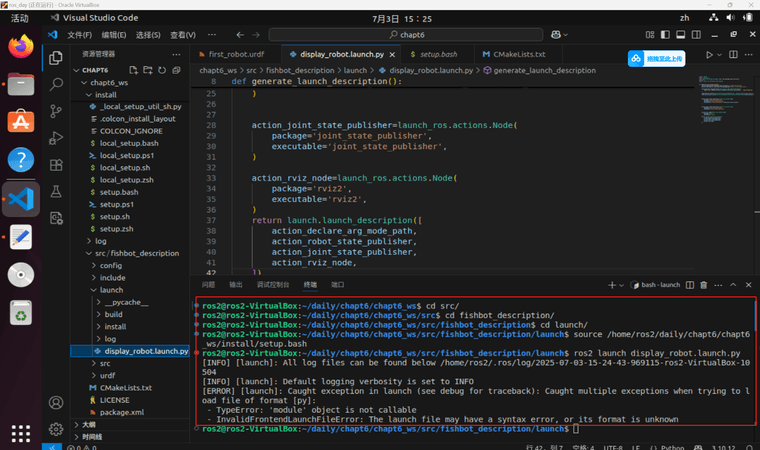Split the terminal pane
This screenshot has height=450, width=760.
click(x=690, y=285)
